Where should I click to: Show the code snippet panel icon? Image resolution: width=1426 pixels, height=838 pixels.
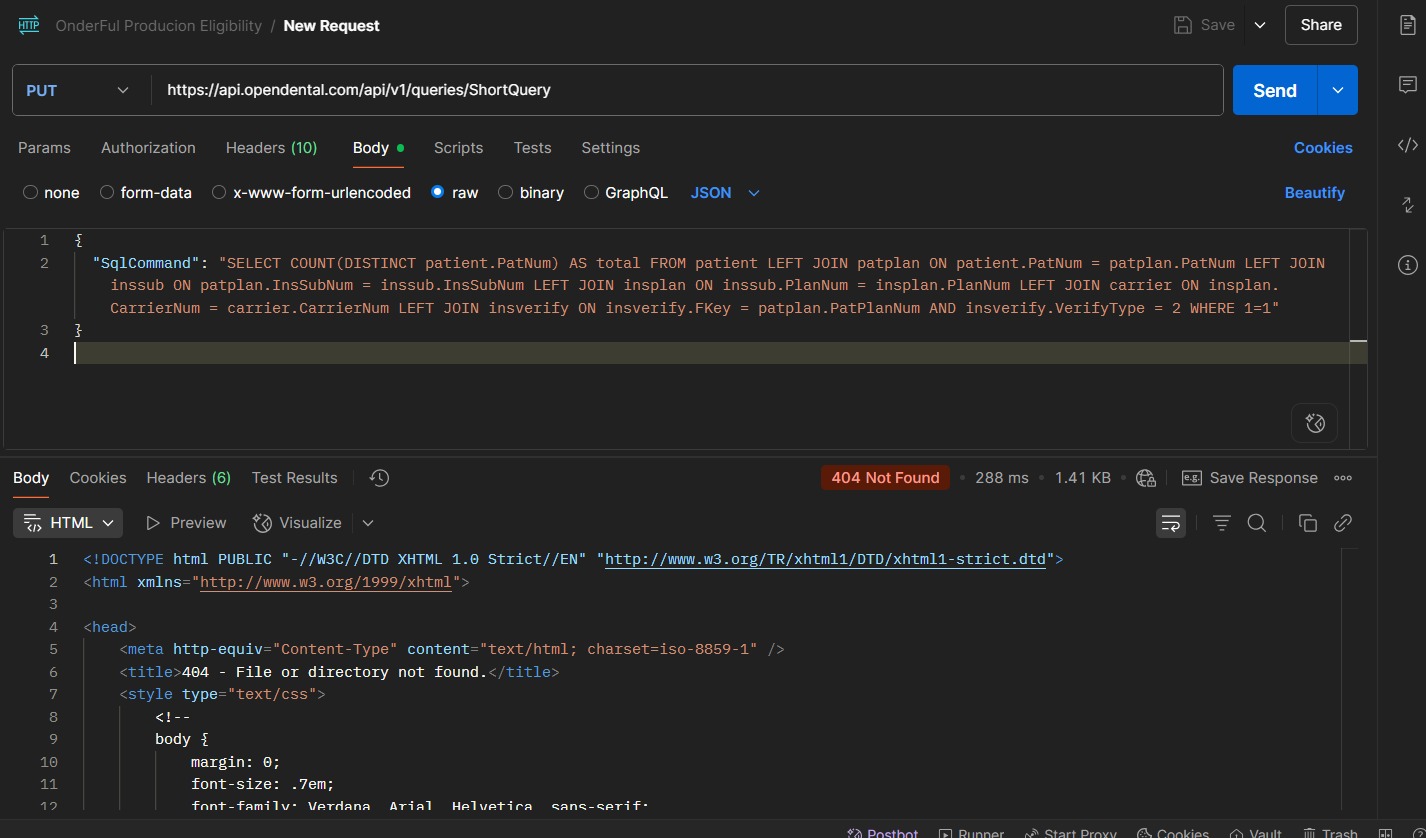(1407, 145)
